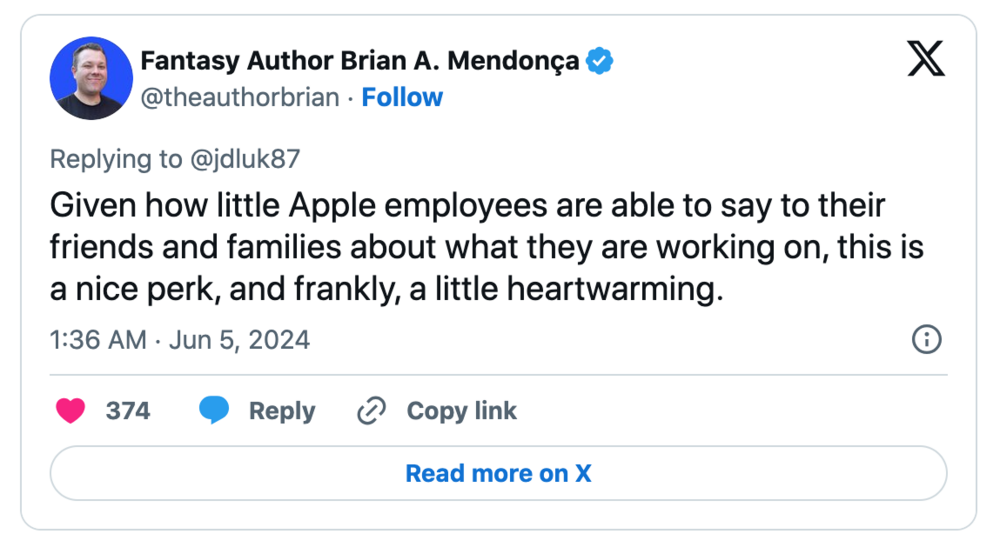Open the display name Fantasy Author Brian A. Mendonça
Screen dimensions: 1000x554
tap(359, 61)
